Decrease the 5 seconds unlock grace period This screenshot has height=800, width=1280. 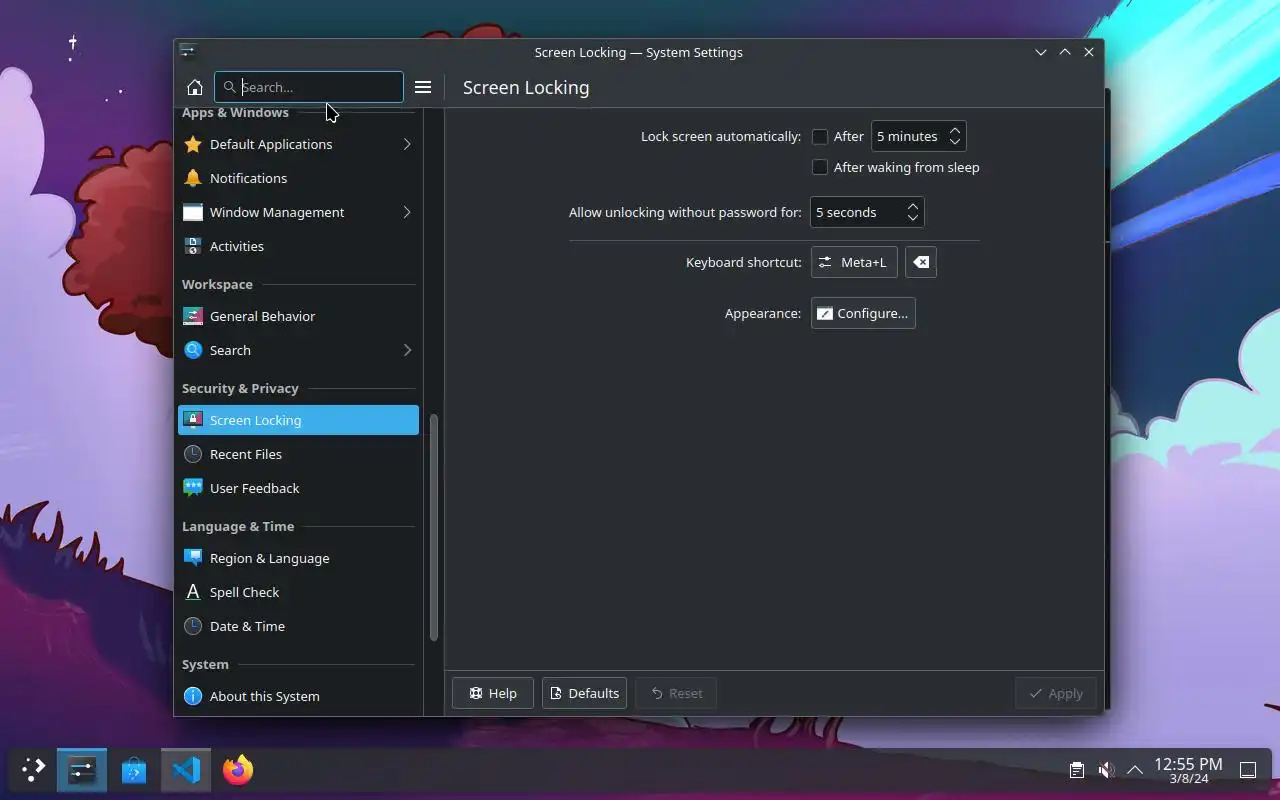tap(913, 218)
